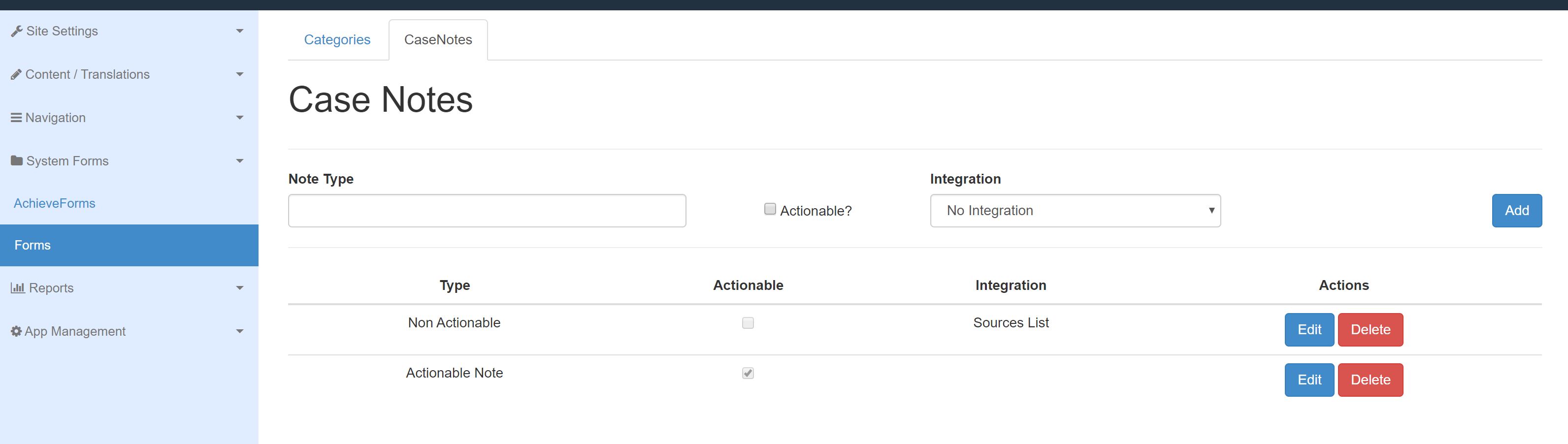Focus the Note Type text field
This screenshot has width=1568, height=444.
tap(487, 211)
